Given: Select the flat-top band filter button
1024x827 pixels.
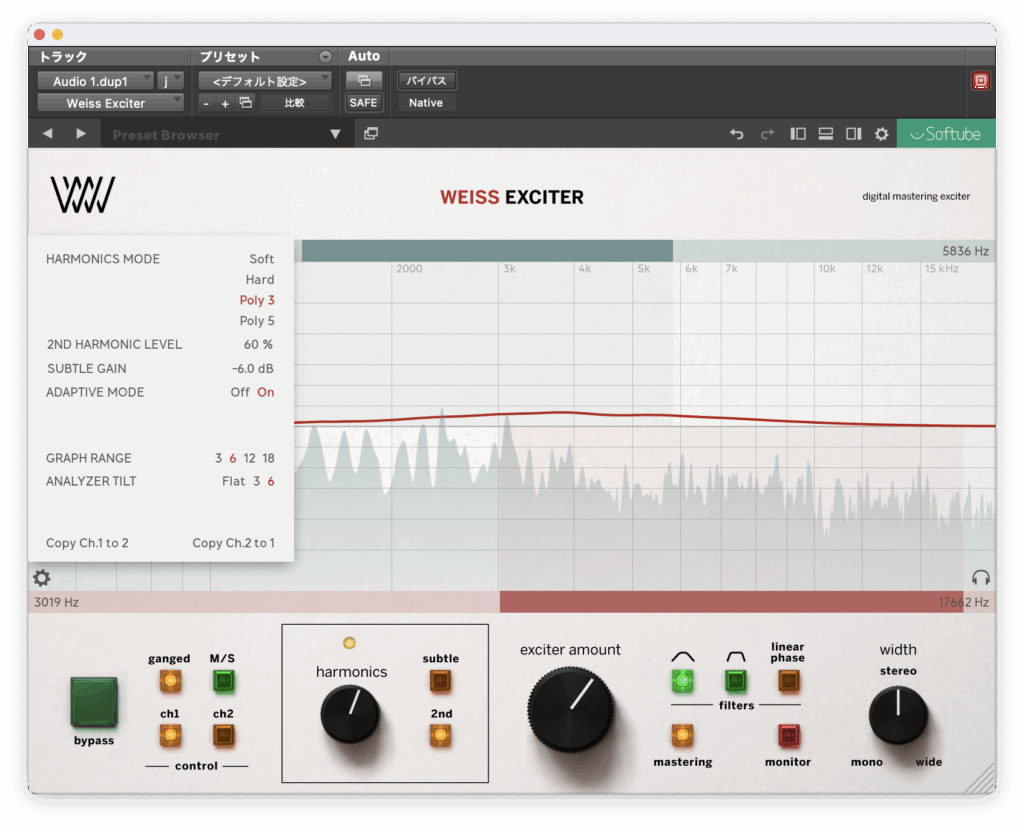Looking at the screenshot, I should (735, 681).
